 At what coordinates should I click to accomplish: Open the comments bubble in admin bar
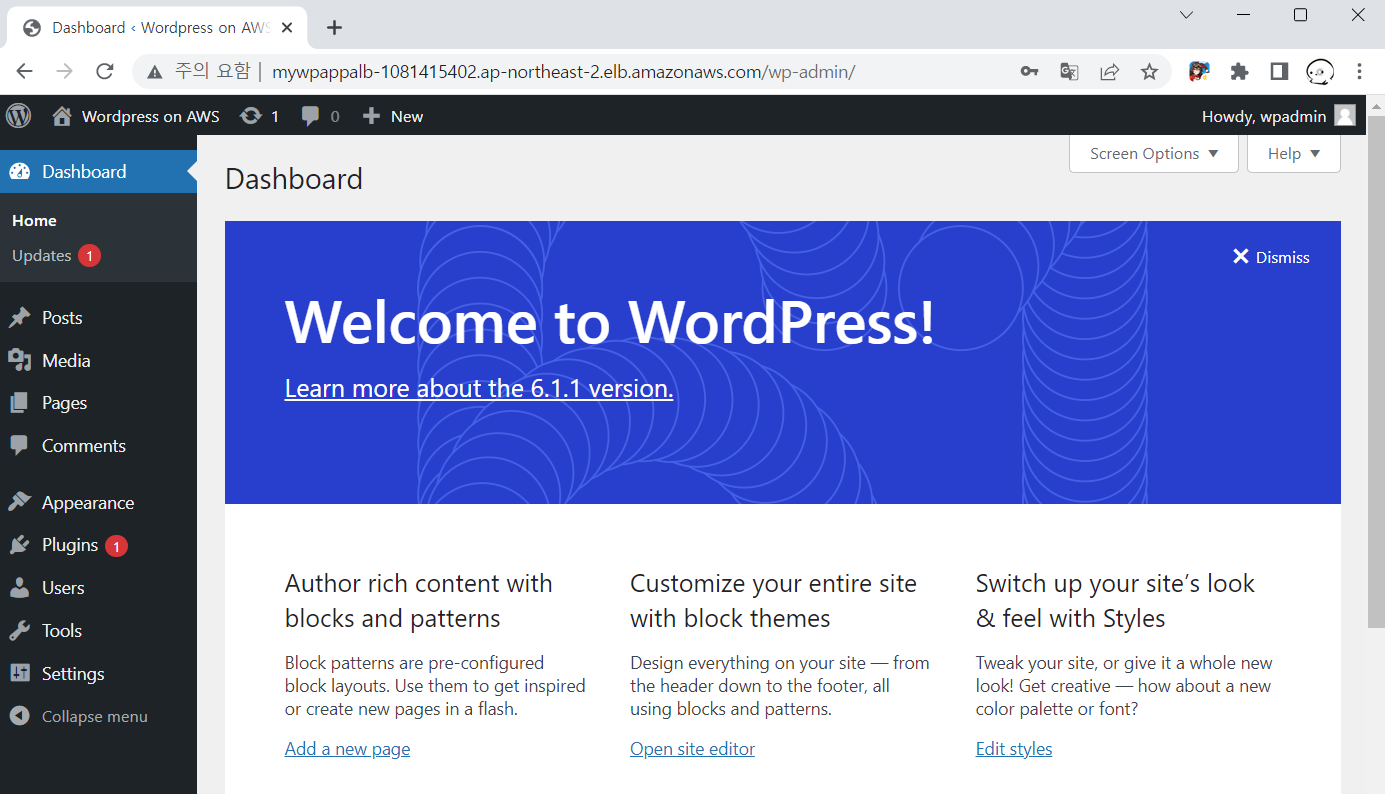[x=311, y=116]
